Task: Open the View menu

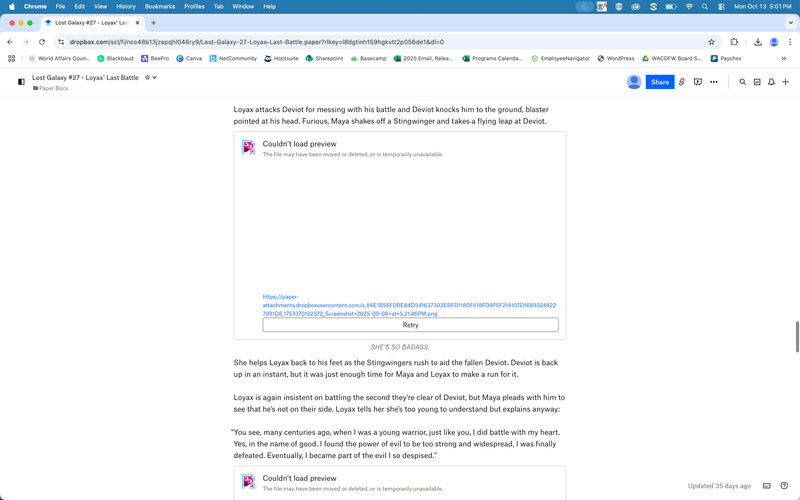Action: [101, 7]
